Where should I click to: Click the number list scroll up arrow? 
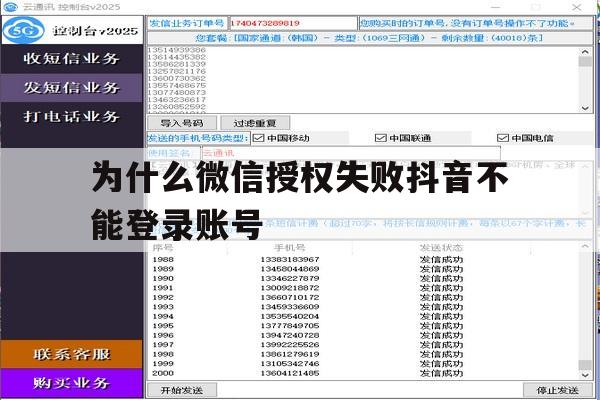point(585,52)
